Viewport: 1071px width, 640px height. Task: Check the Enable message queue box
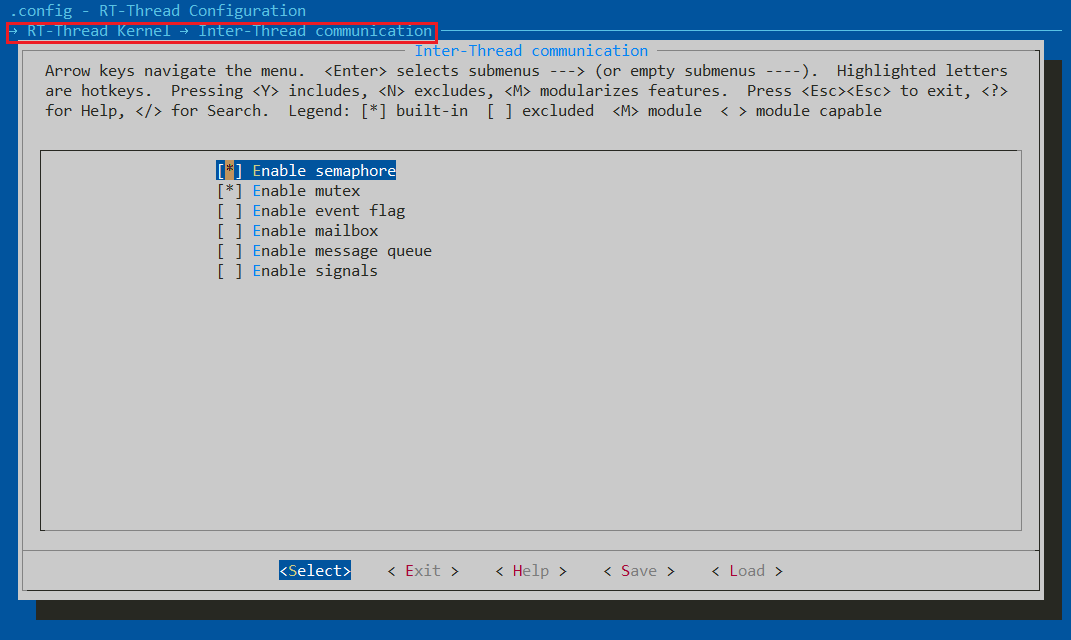point(230,251)
